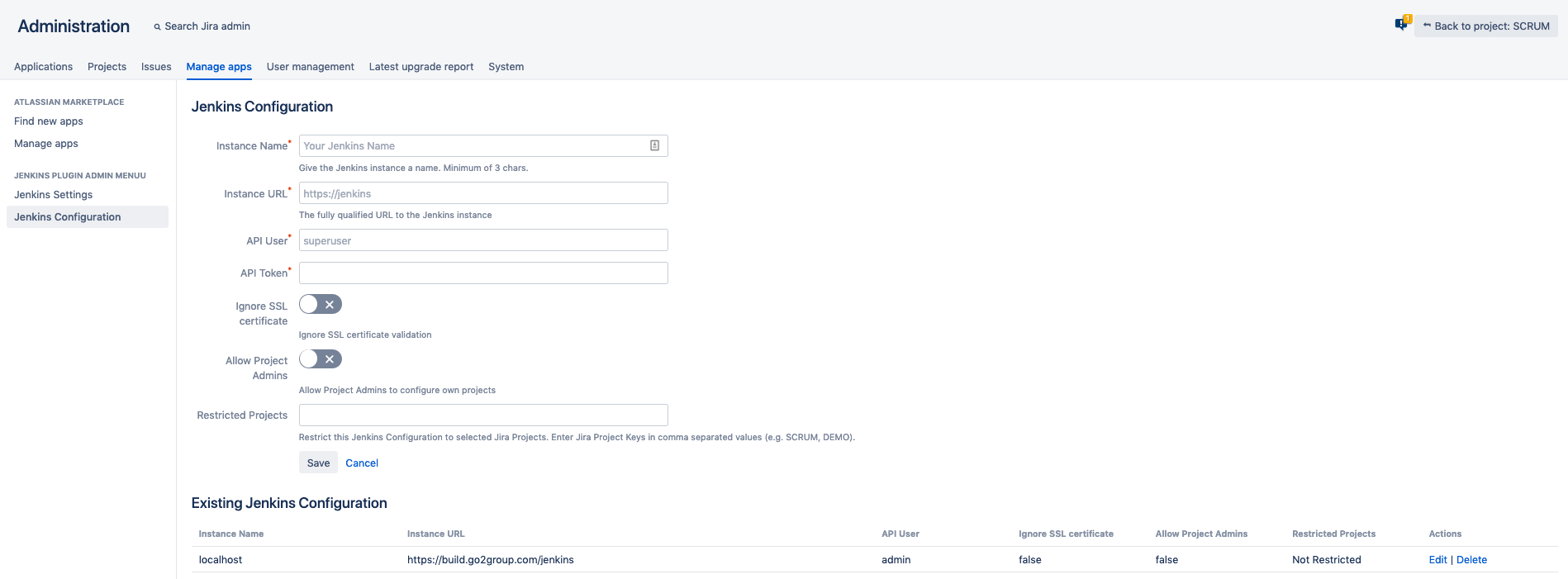
Task: Cancel the Jenkins configuration form
Action: point(362,463)
